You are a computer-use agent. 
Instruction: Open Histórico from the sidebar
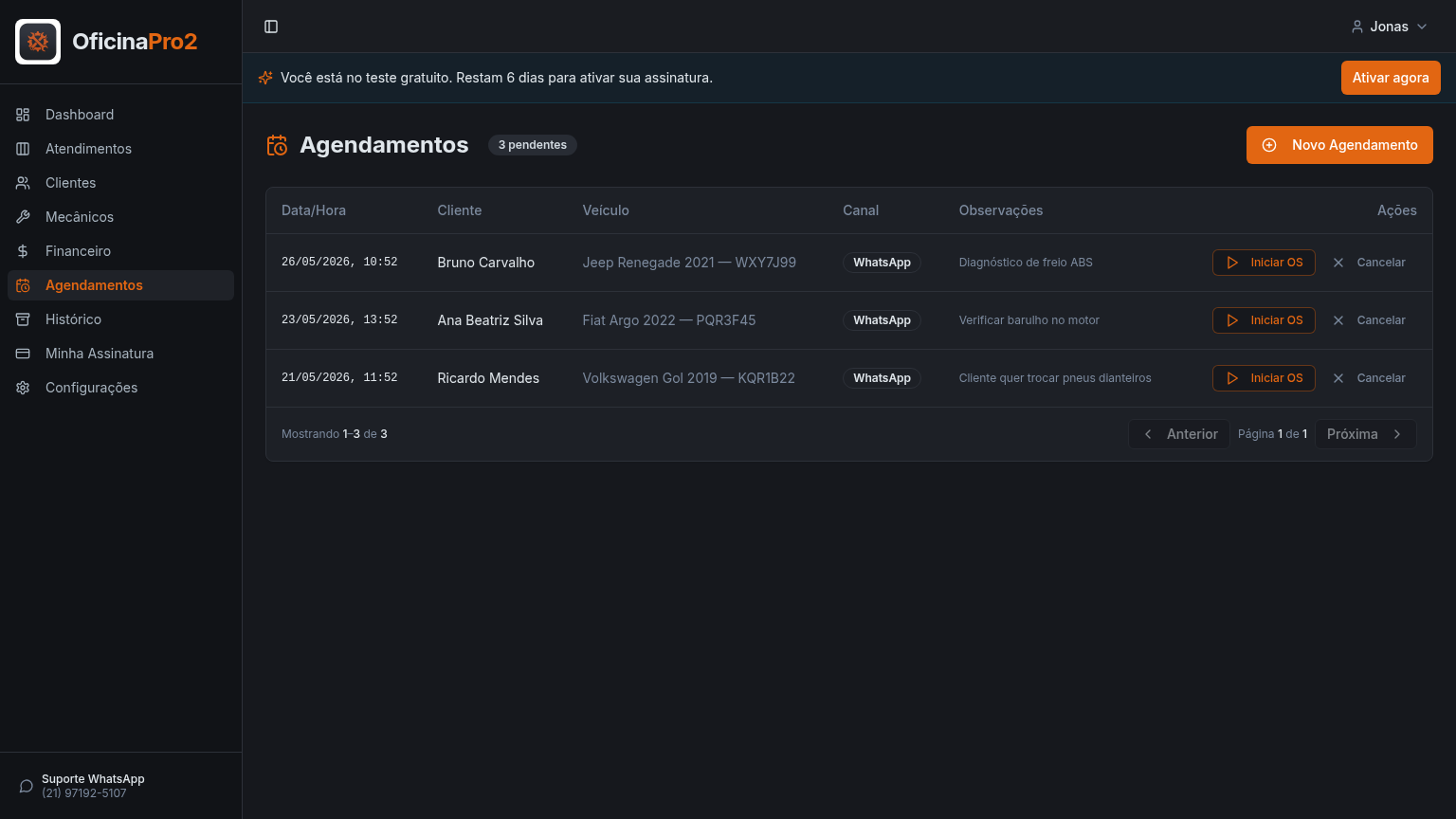(x=120, y=319)
